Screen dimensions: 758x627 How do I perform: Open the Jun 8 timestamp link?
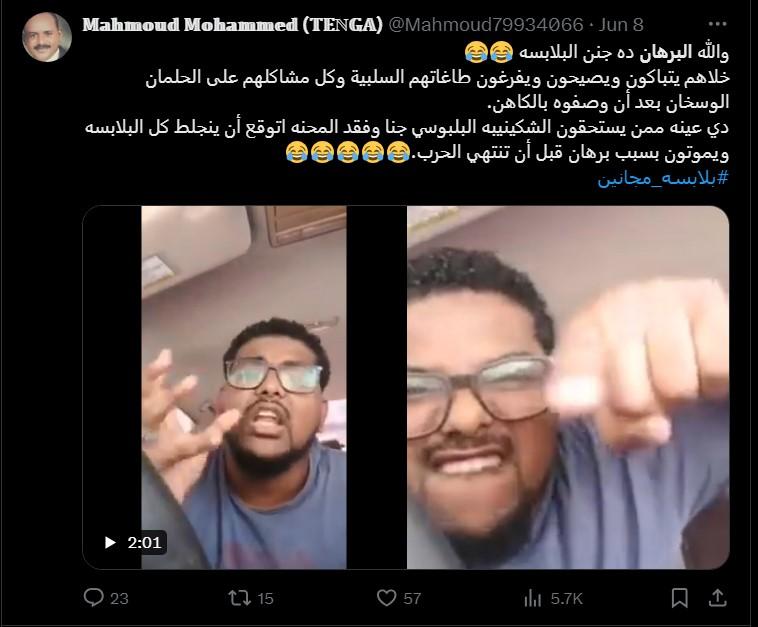click(x=621, y=25)
